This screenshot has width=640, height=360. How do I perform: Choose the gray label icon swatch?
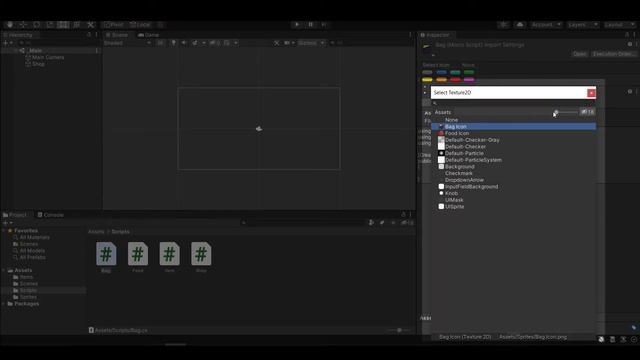[427, 72]
